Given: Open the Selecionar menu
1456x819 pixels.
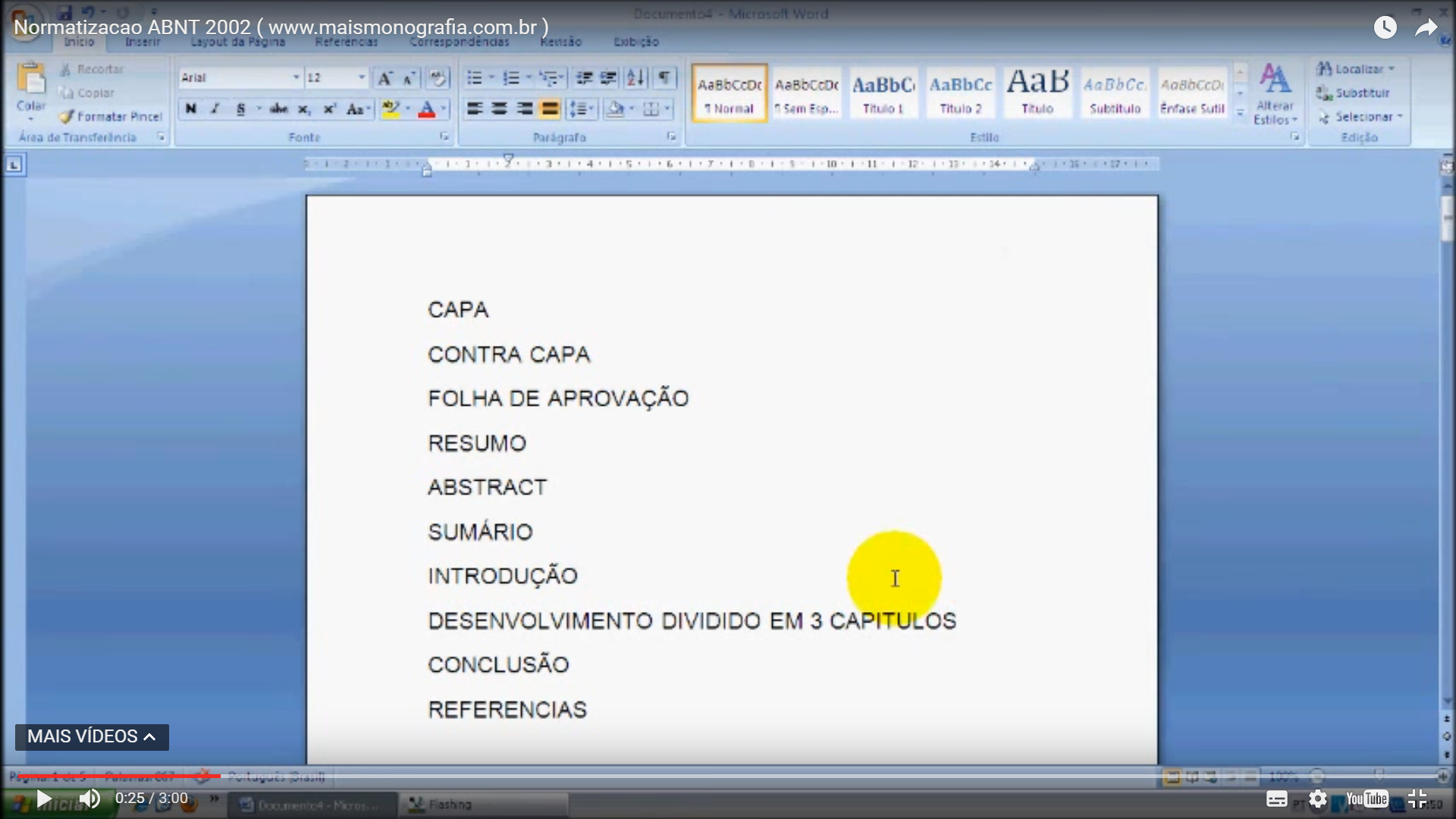Looking at the screenshot, I should 1360,117.
